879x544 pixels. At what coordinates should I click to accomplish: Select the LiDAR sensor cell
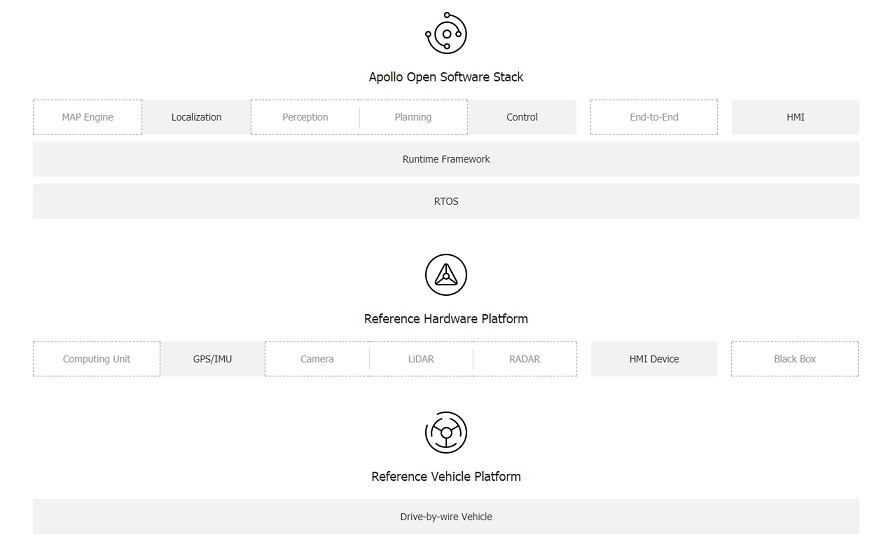tap(421, 359)
